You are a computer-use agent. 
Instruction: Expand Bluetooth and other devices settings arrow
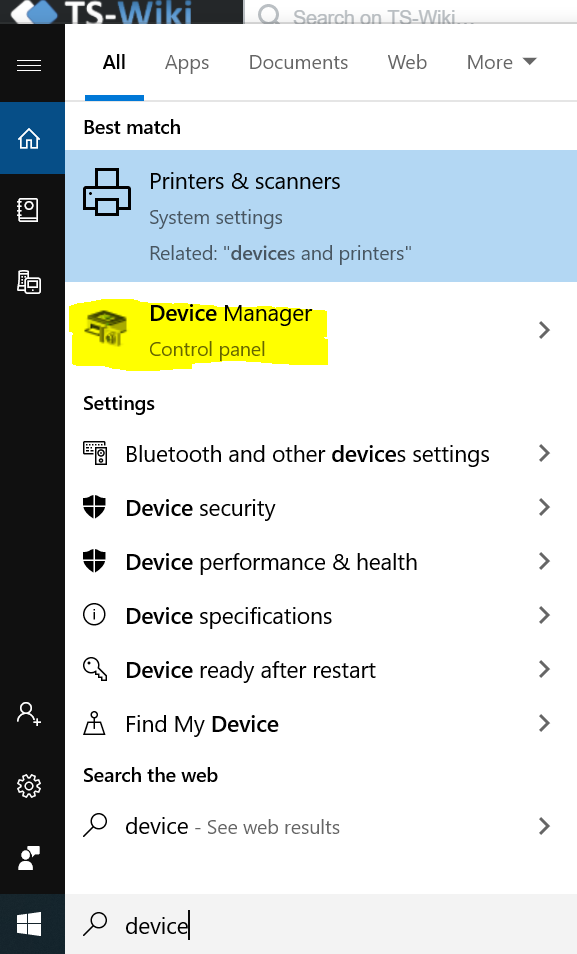(544, 453)
